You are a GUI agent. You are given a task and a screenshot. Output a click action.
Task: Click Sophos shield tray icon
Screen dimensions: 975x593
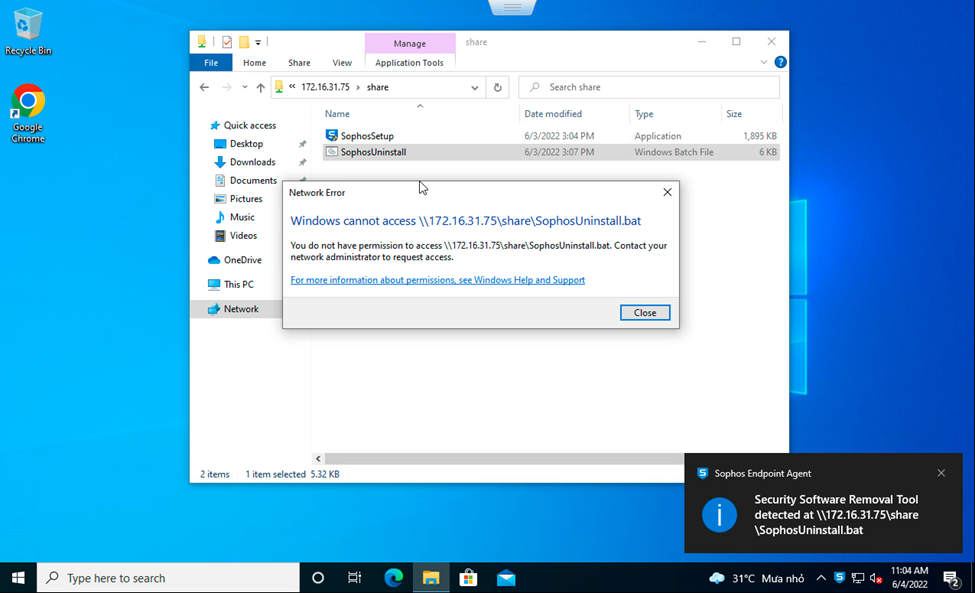tap(839, 578)
